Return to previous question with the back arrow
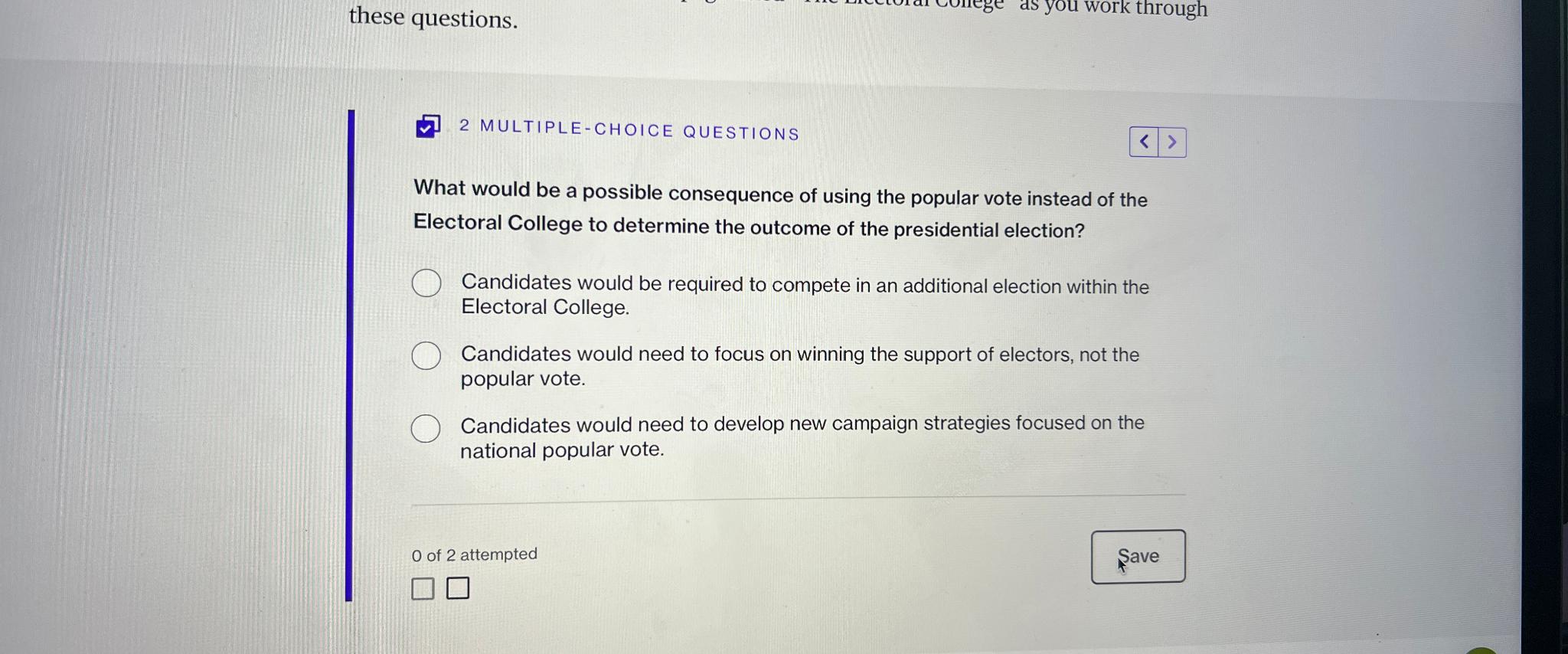The height and width of the screenshot is (654, 1568). tap(1144, 142)
